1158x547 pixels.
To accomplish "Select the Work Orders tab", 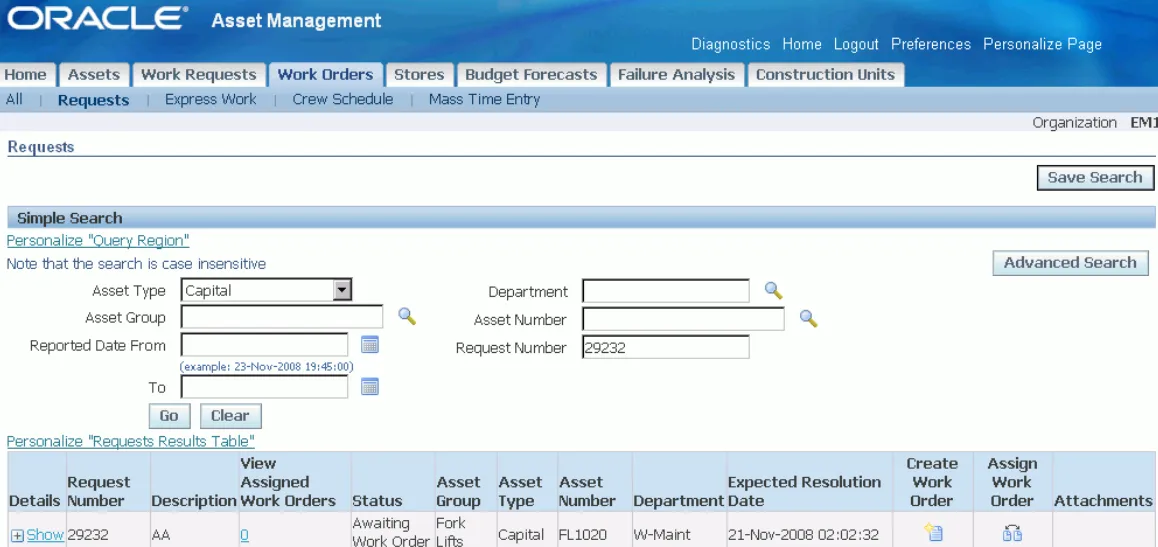I will [326, 75].
